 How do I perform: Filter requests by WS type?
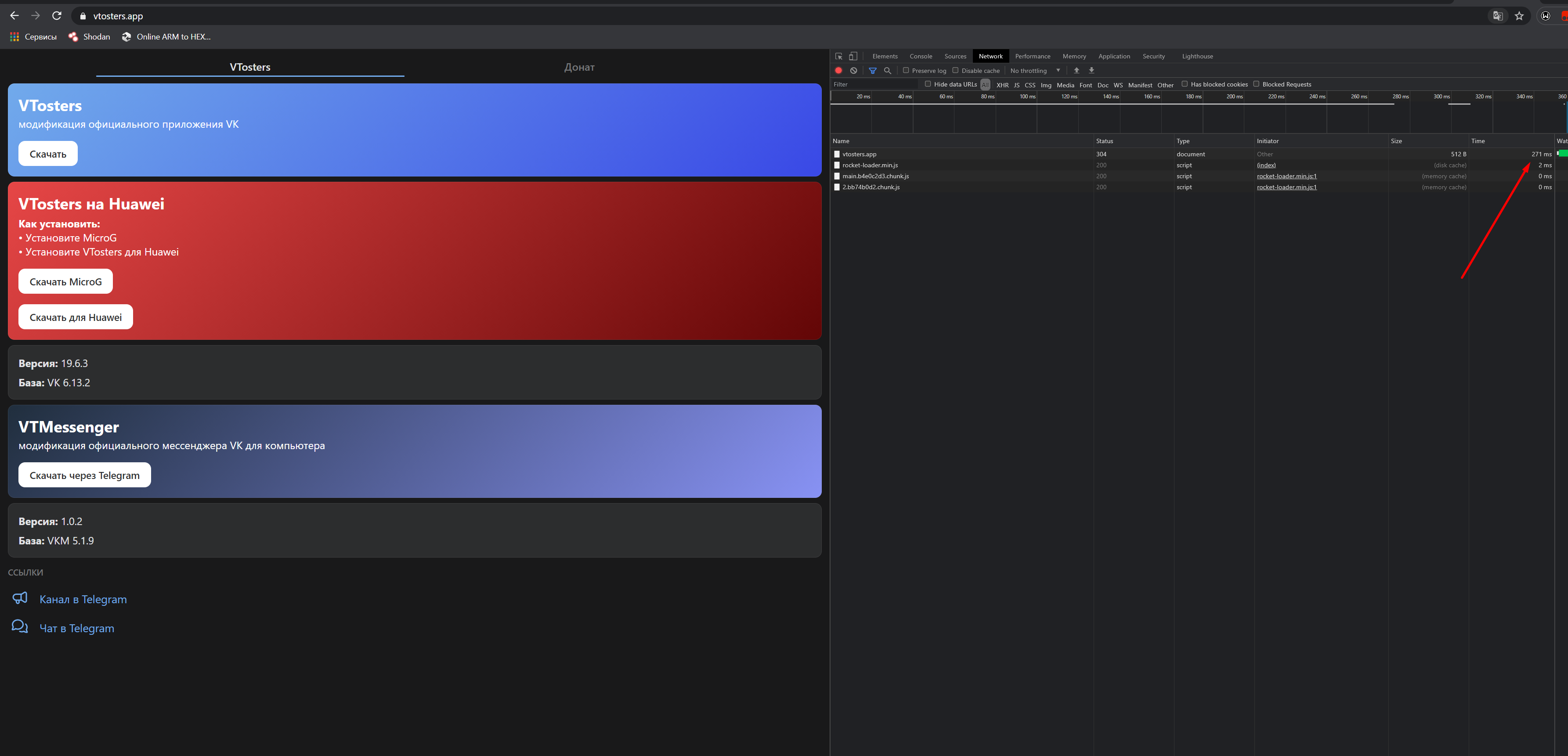click(1118, 85)
